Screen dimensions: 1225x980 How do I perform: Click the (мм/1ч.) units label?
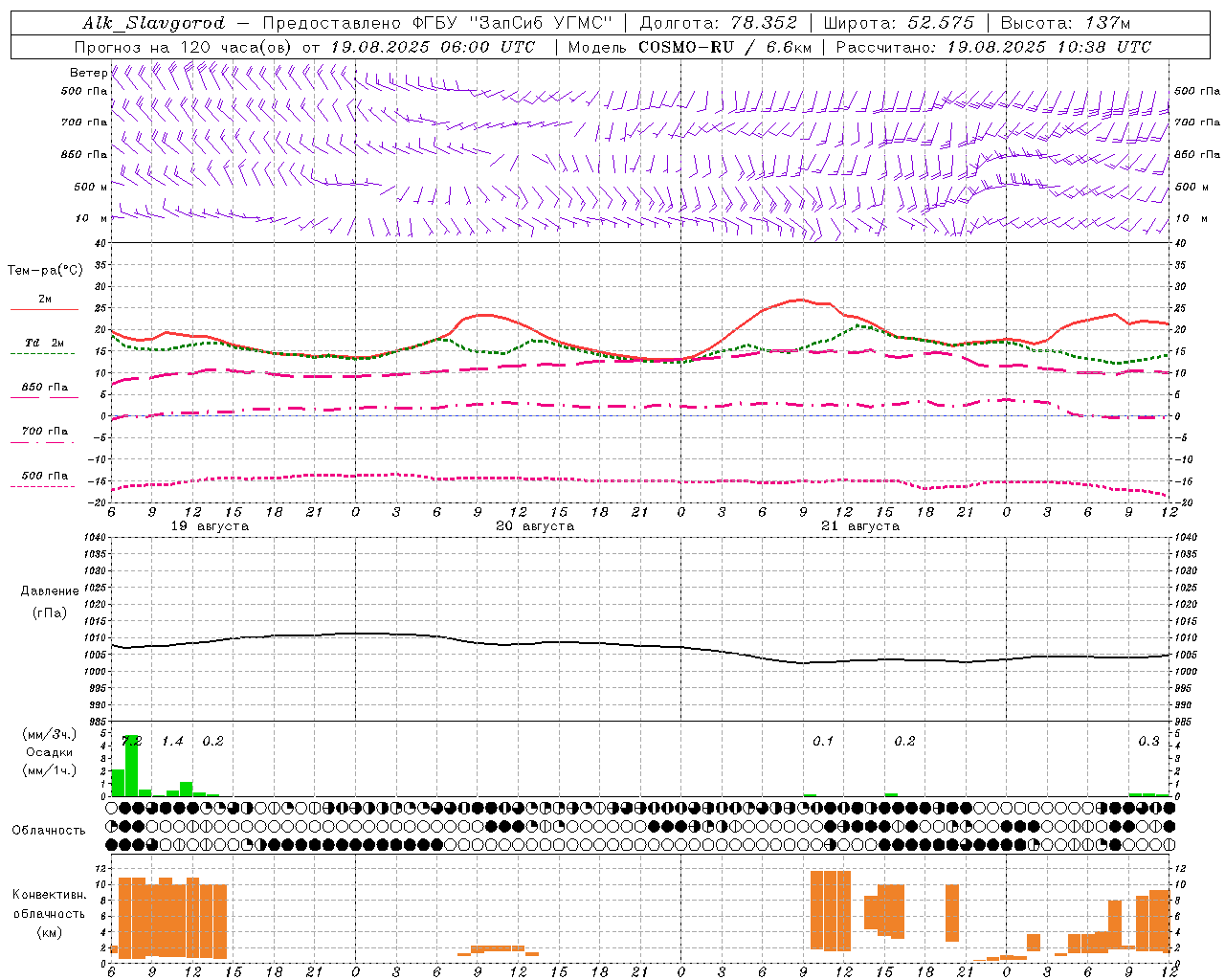click(49, 770)
